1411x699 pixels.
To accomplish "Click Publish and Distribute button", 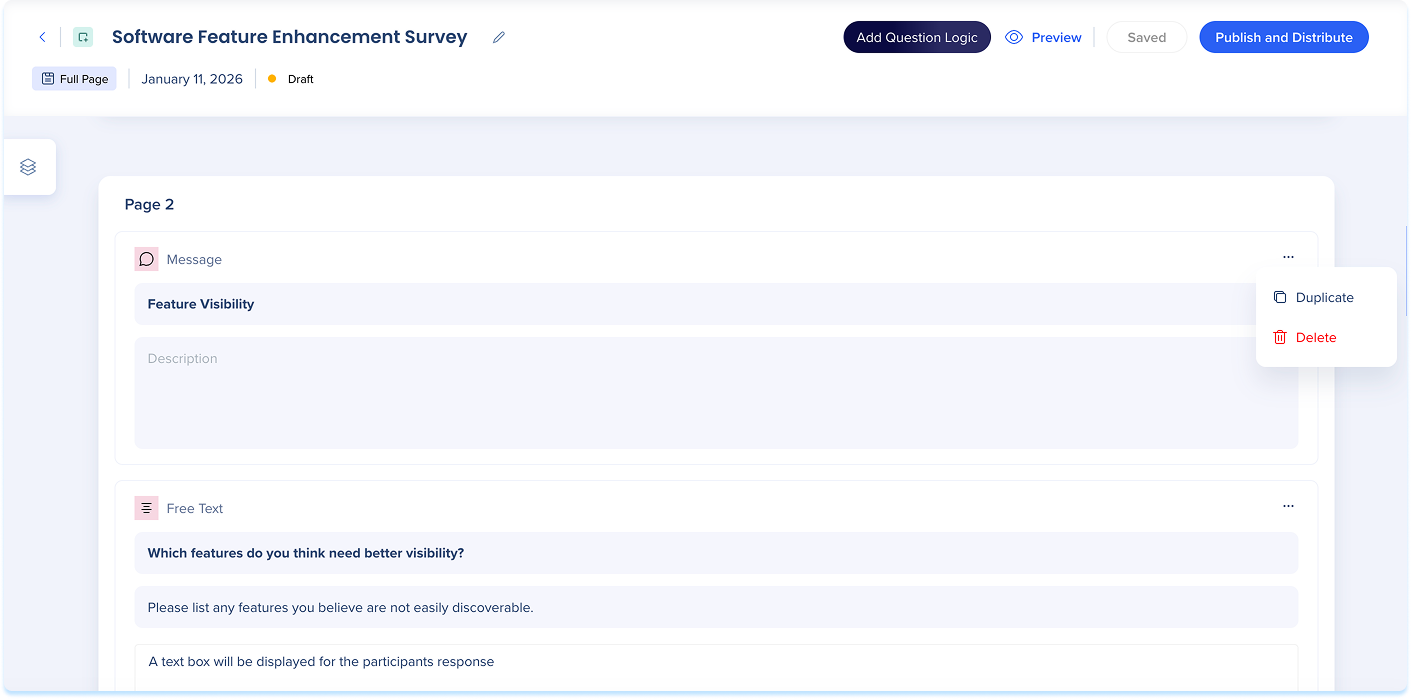I will (x=1284, y=37).
